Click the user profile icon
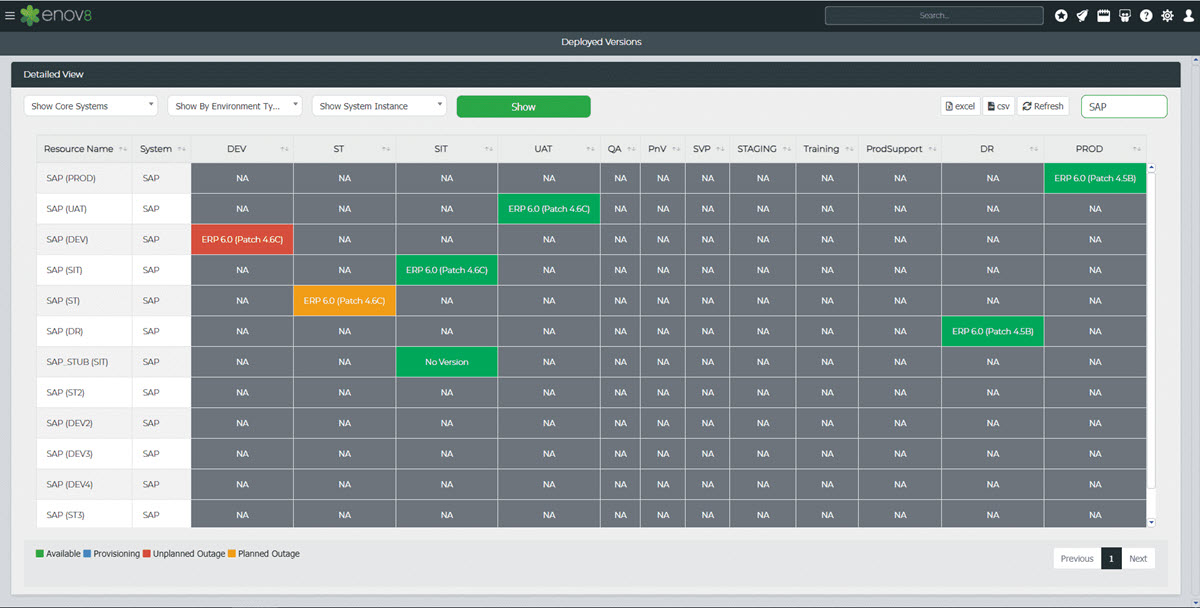This screenshot has width=1200, height=608. click(1187, 16)
